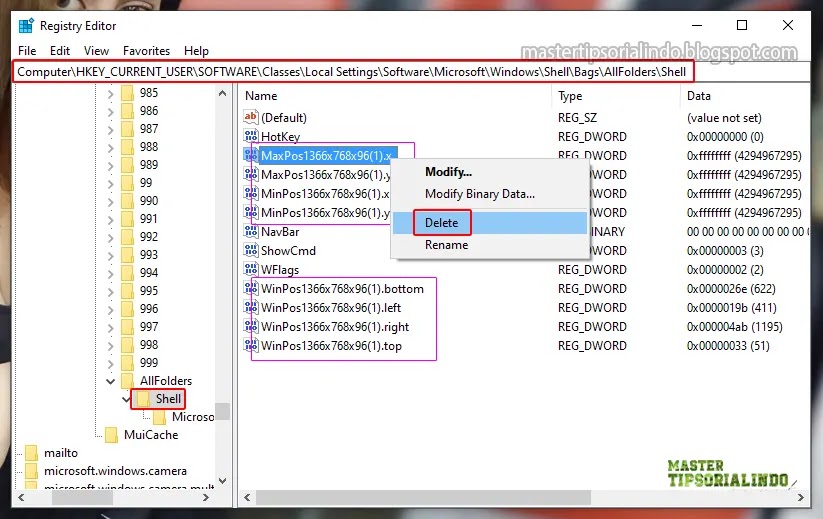The height and width of the screenshot is (519, 823).
Task: Click the folder icon of key 985
Action: [x=127, y=93]
